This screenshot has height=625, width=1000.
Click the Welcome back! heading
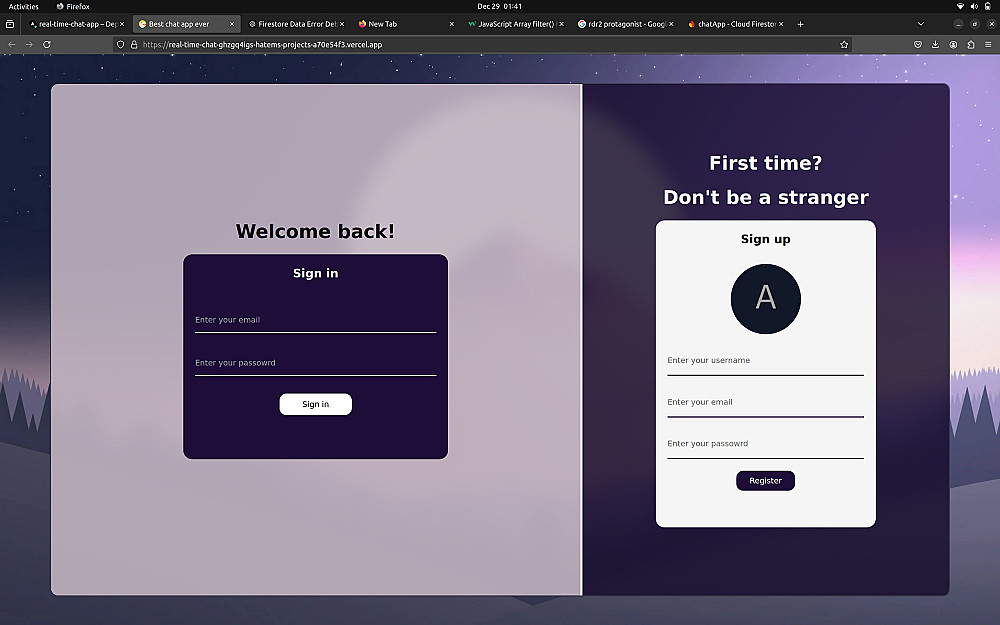pyautogui.click(x=315, y=231)
